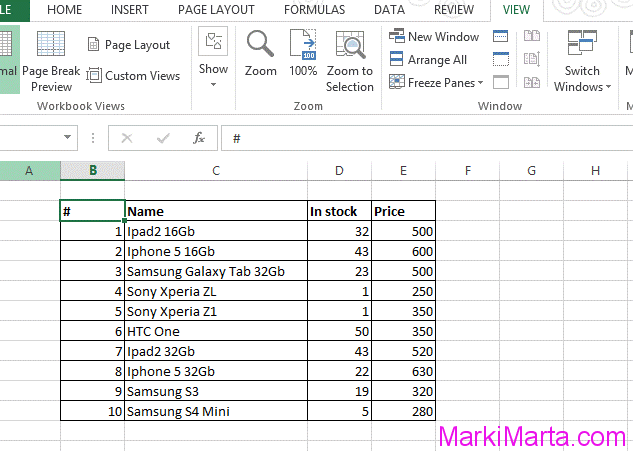Select the Normal view button
Viewport: 633px width, 451px height.
point(8,60)
